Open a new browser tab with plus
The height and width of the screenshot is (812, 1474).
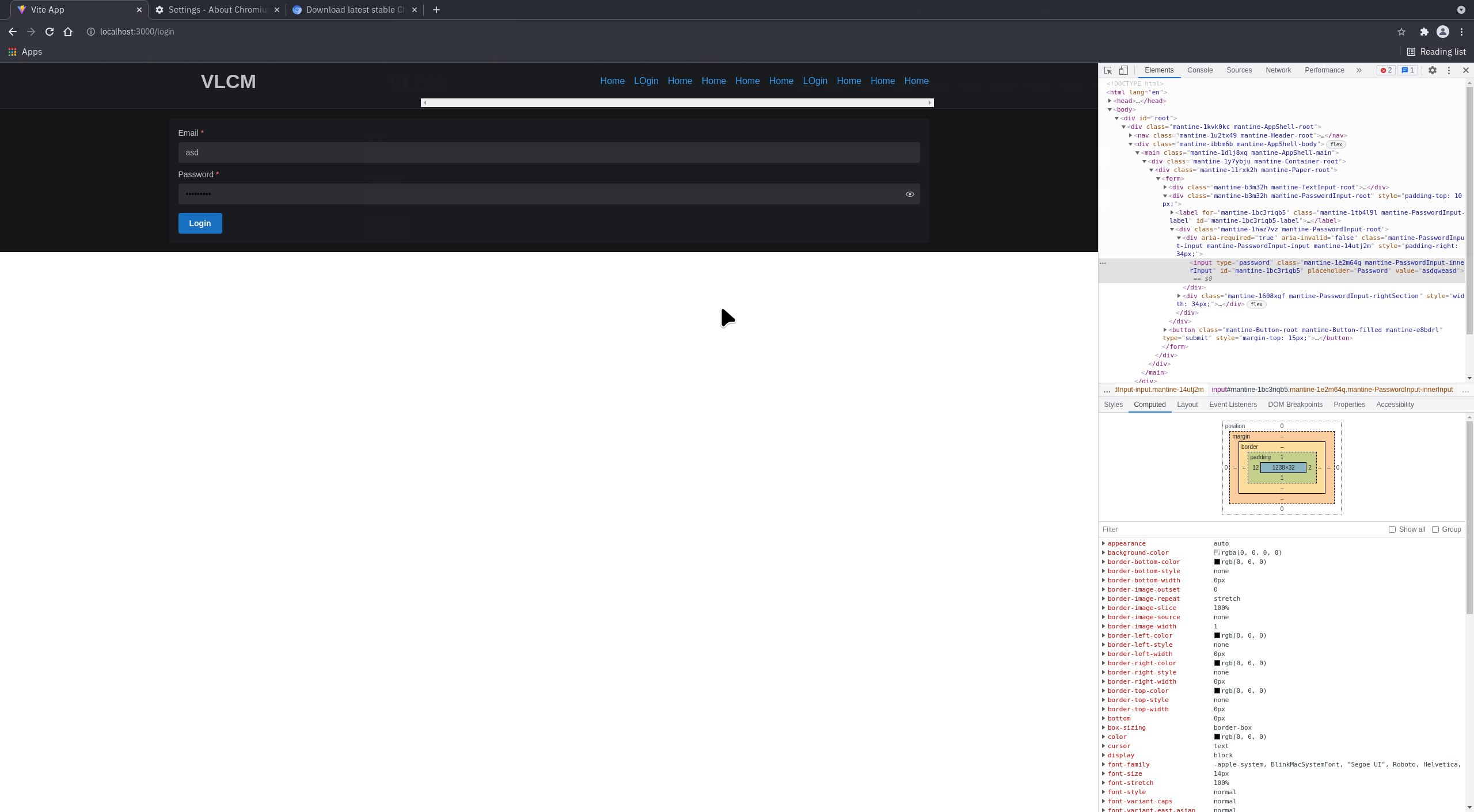[436, 10]
